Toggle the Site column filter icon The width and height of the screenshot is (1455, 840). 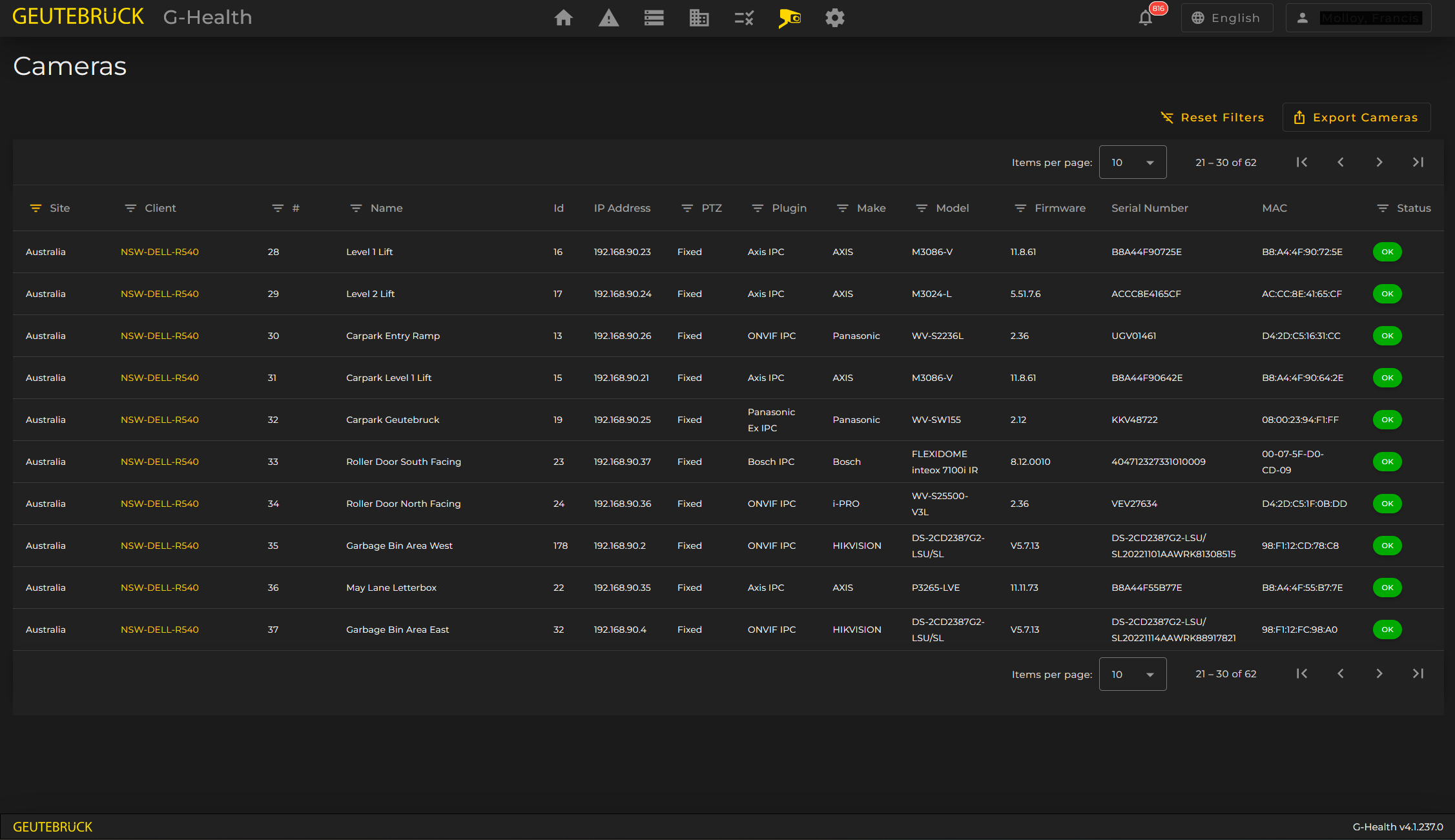tap(36, 208)
